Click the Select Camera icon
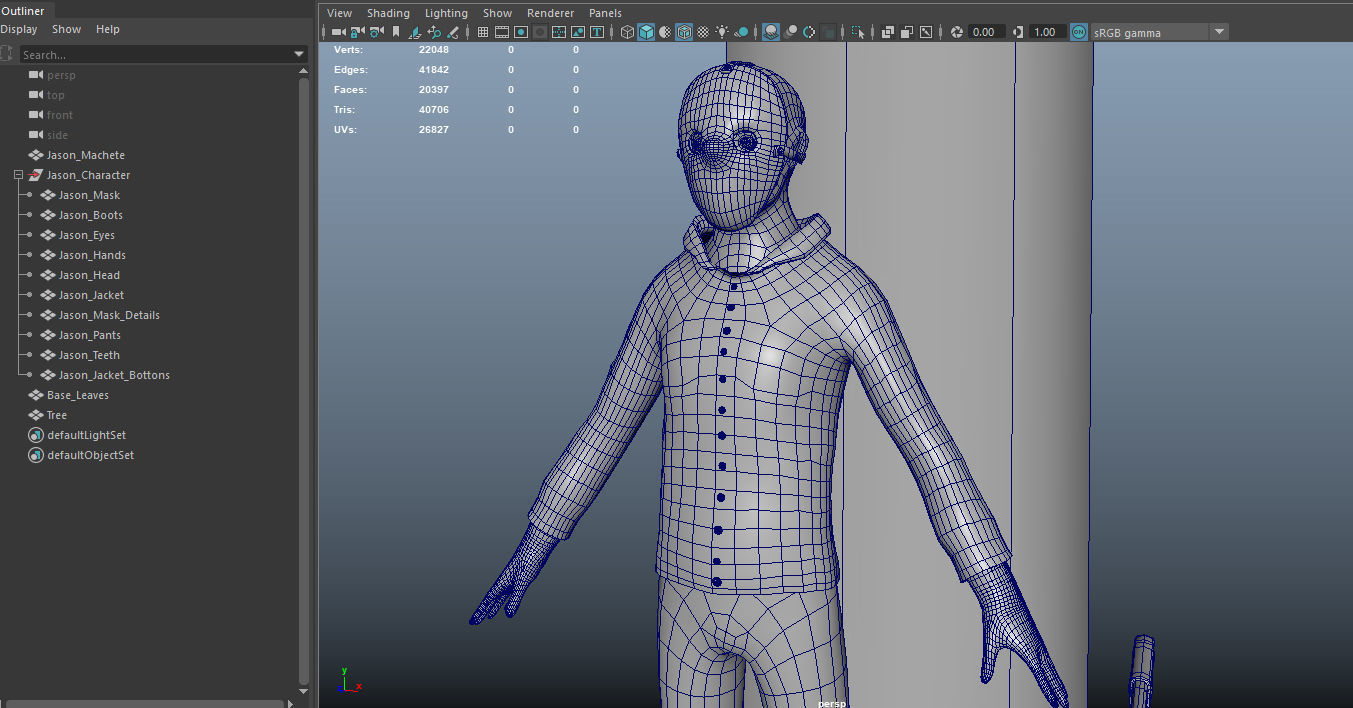Screen dimensions: 1353x708 pyautogui.click(x=339, y=32)
